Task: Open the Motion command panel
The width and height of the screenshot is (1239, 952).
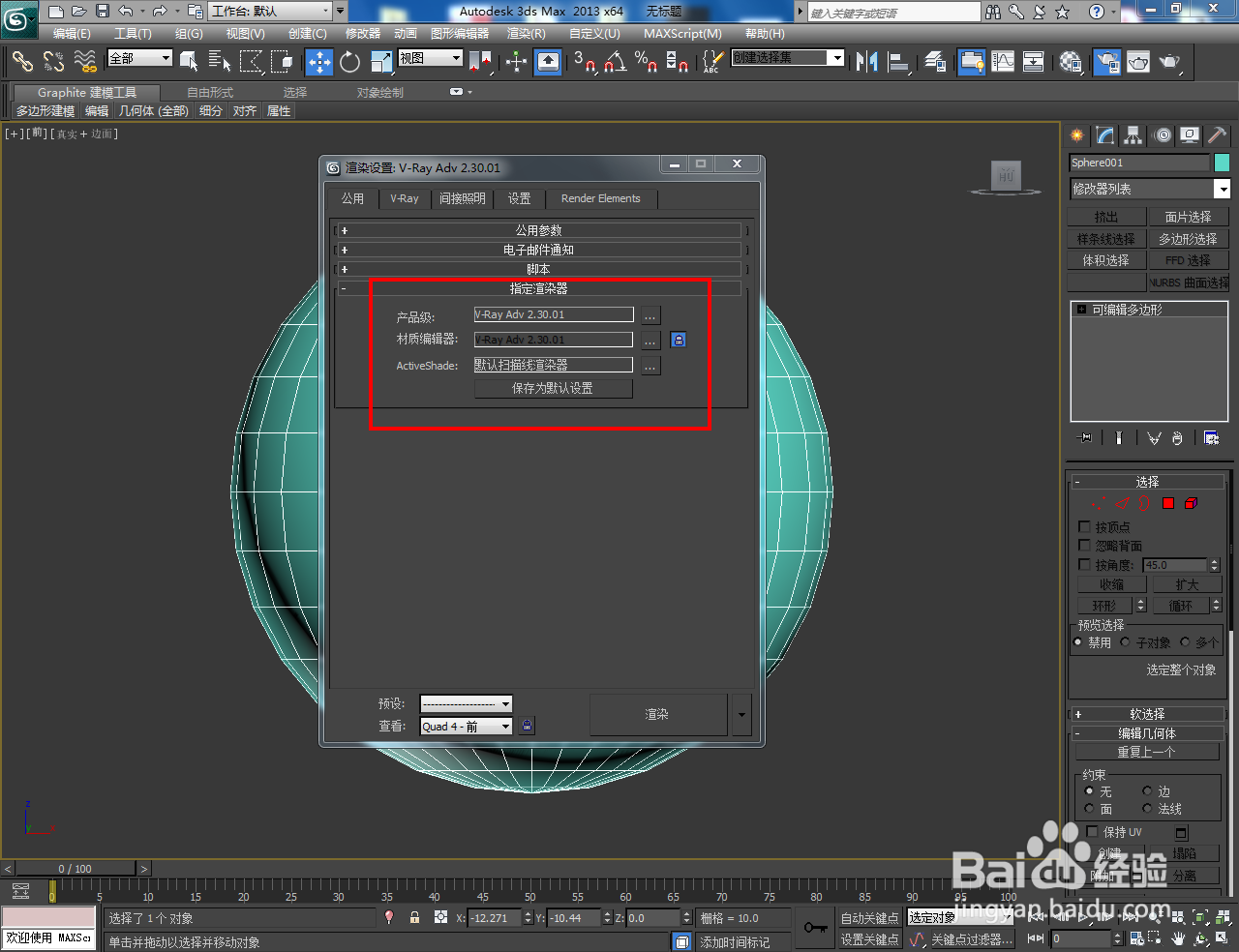Action: tap(1163, 135)
